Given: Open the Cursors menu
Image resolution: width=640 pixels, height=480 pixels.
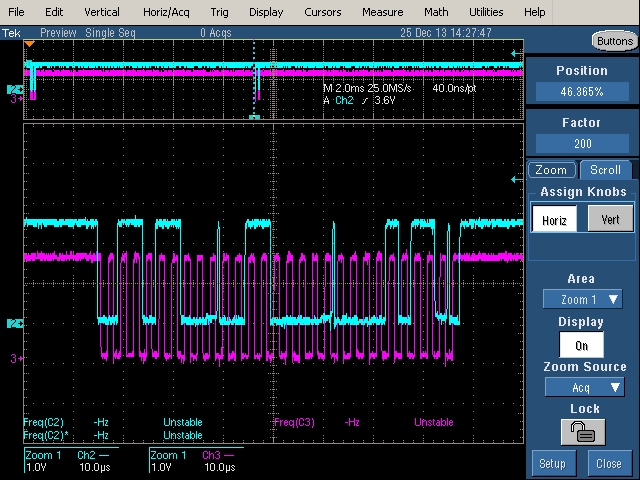Looking at the screenshot, I should [322, 12].
